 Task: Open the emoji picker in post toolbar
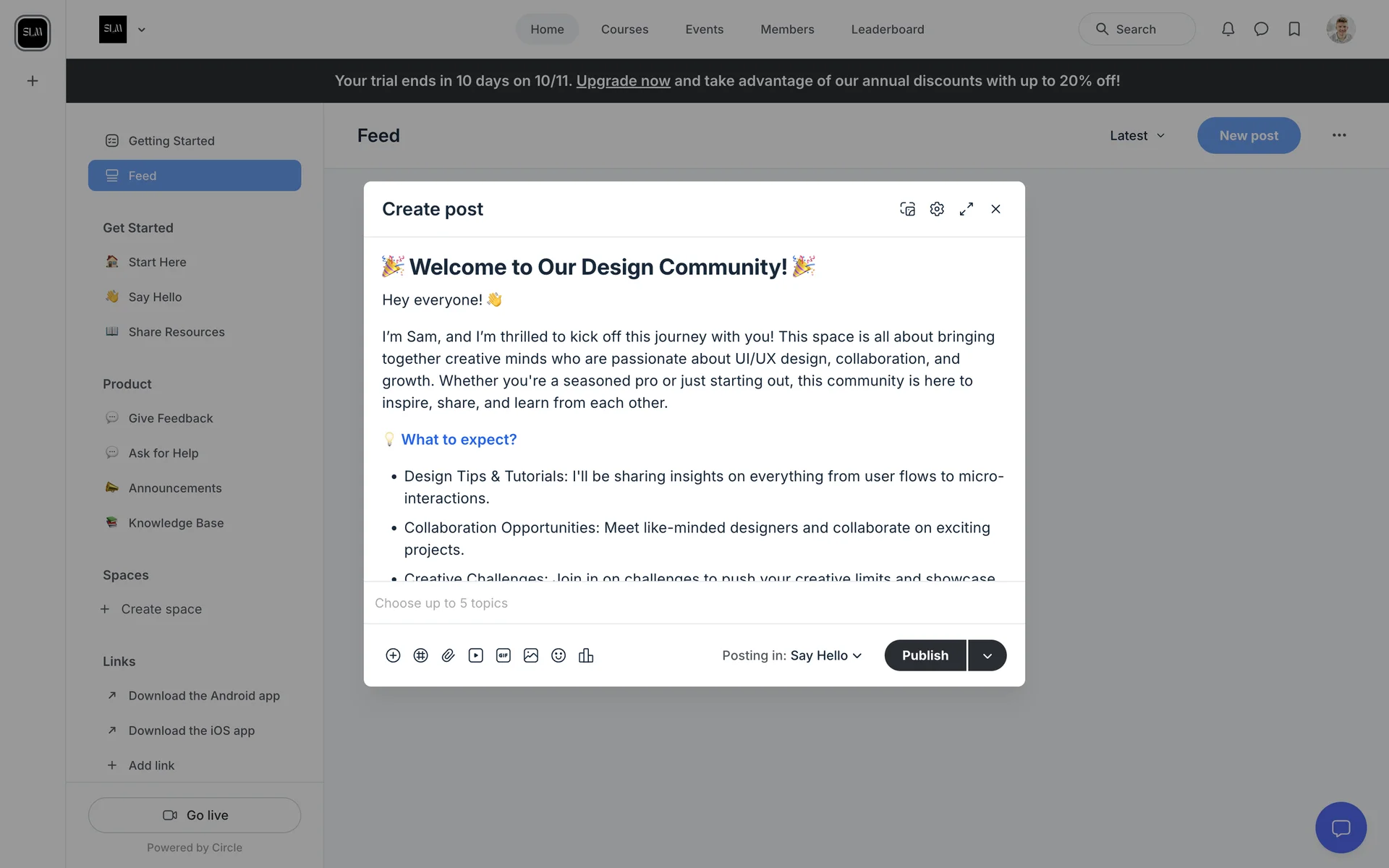pos(558,655)
